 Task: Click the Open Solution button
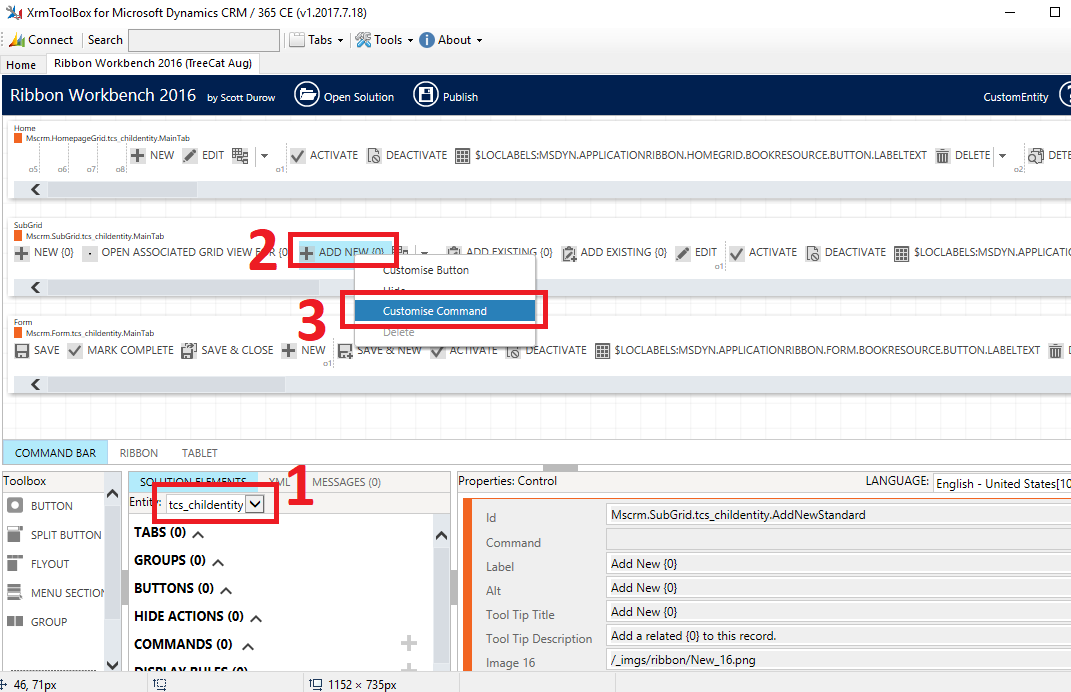click(344, 96)
